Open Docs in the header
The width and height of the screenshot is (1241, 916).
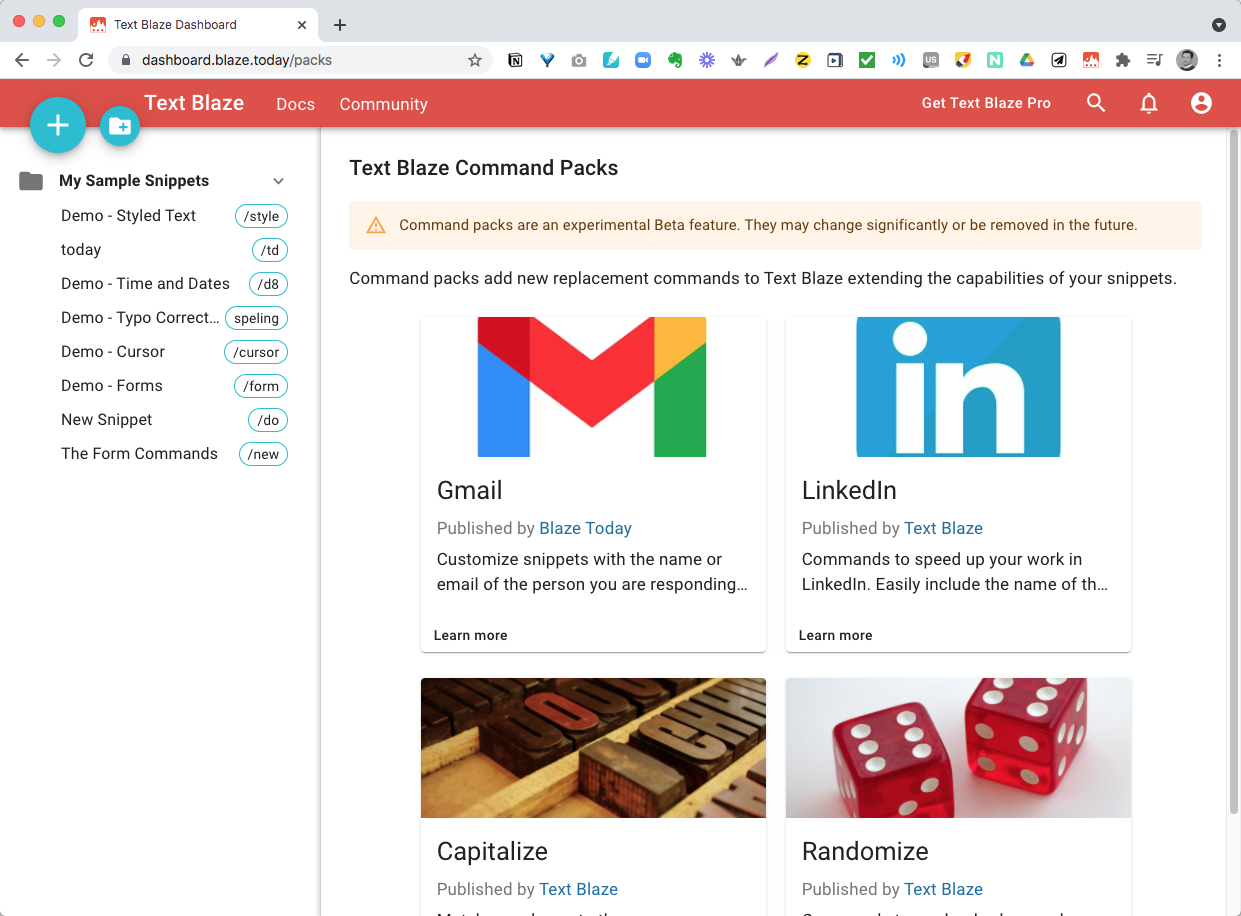(295, 104)
